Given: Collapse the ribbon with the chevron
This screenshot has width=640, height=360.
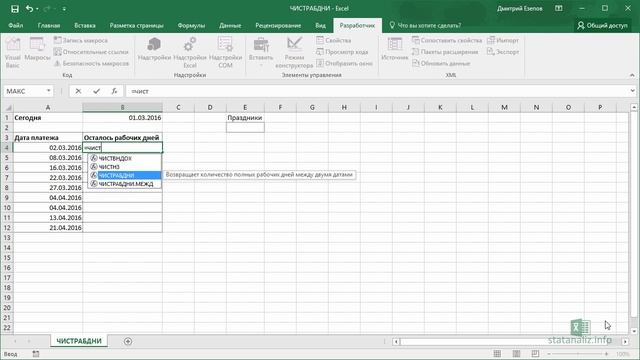Looking at the screenshot, I should 632,75.
